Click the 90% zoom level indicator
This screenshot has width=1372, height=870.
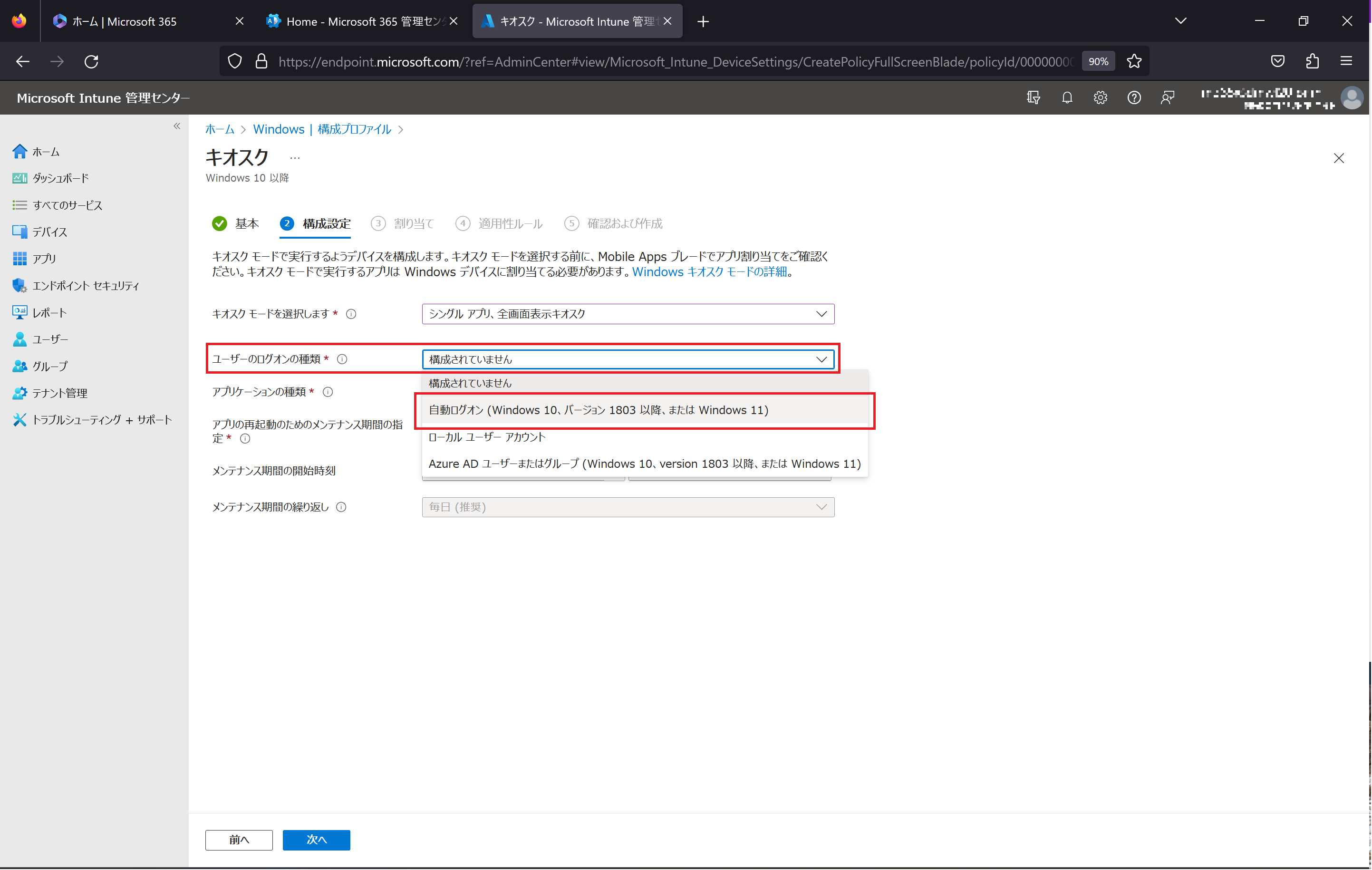pos(1098,61)
